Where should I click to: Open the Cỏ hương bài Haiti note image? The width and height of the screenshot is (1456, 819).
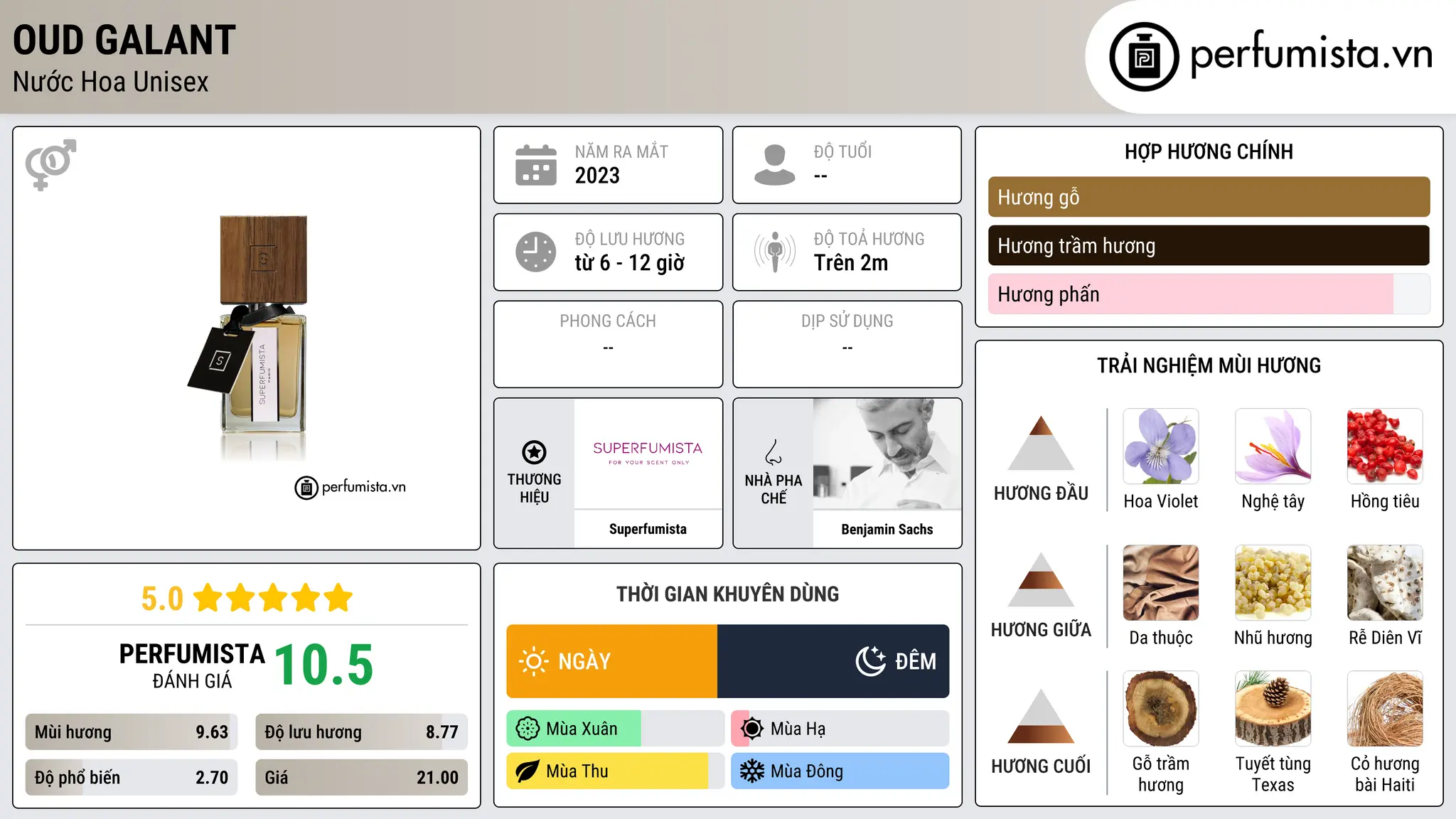(x=1385, y=709)
